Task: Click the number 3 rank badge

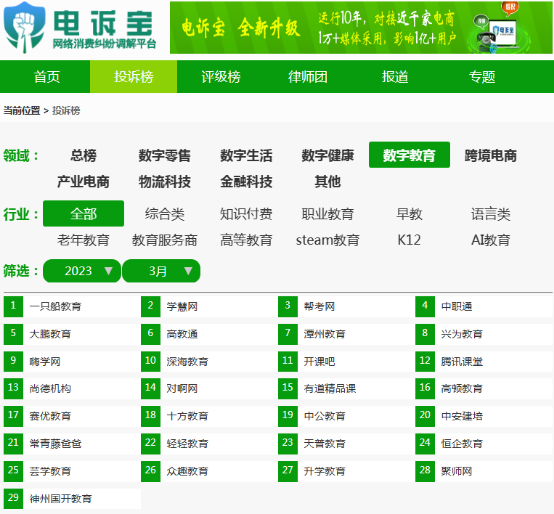Action: pyautogui.click(x=288, y=306)
